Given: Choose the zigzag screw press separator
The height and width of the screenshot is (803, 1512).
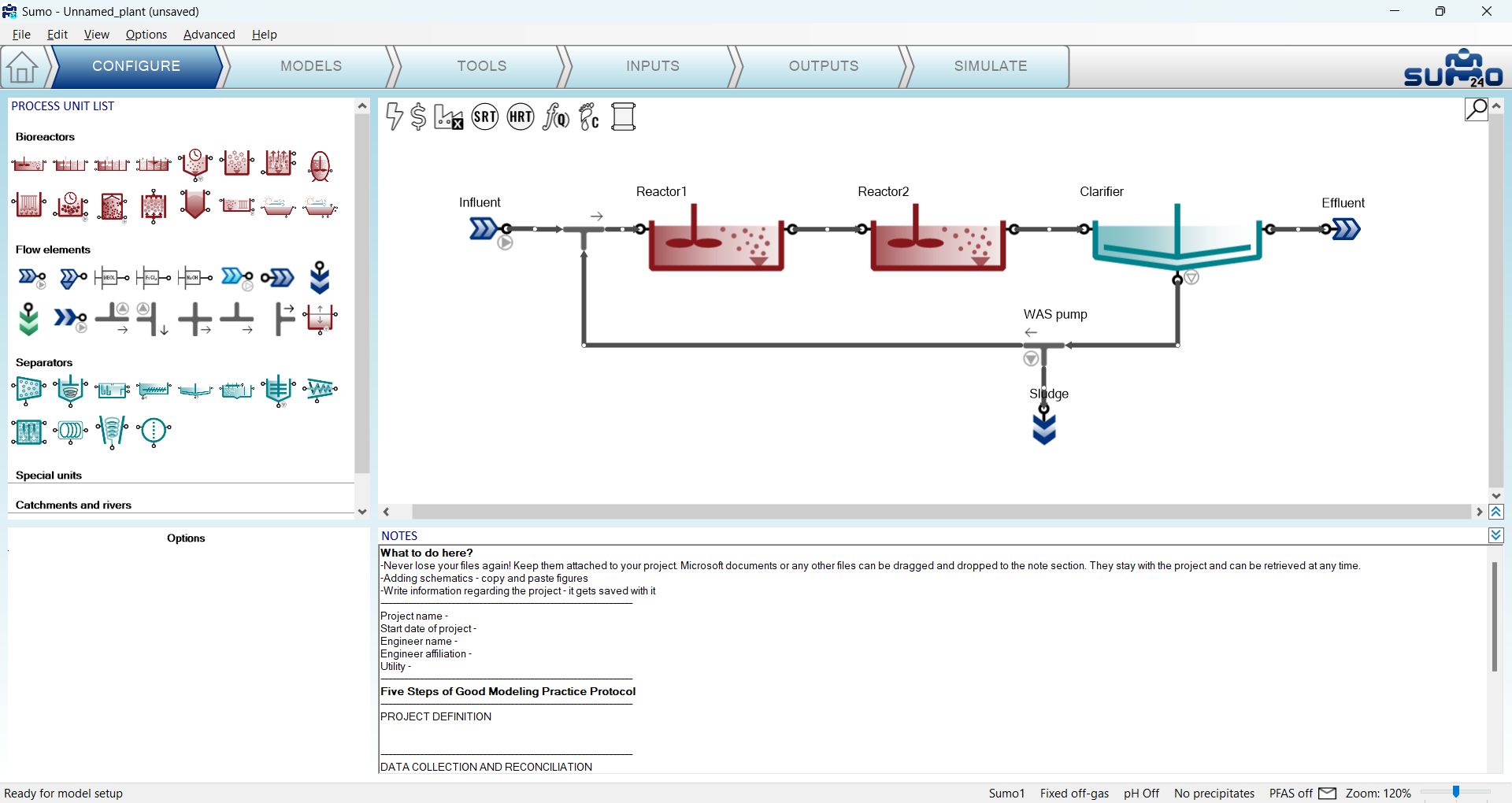Looking at the screenshot, I should [x=320, y=389].
